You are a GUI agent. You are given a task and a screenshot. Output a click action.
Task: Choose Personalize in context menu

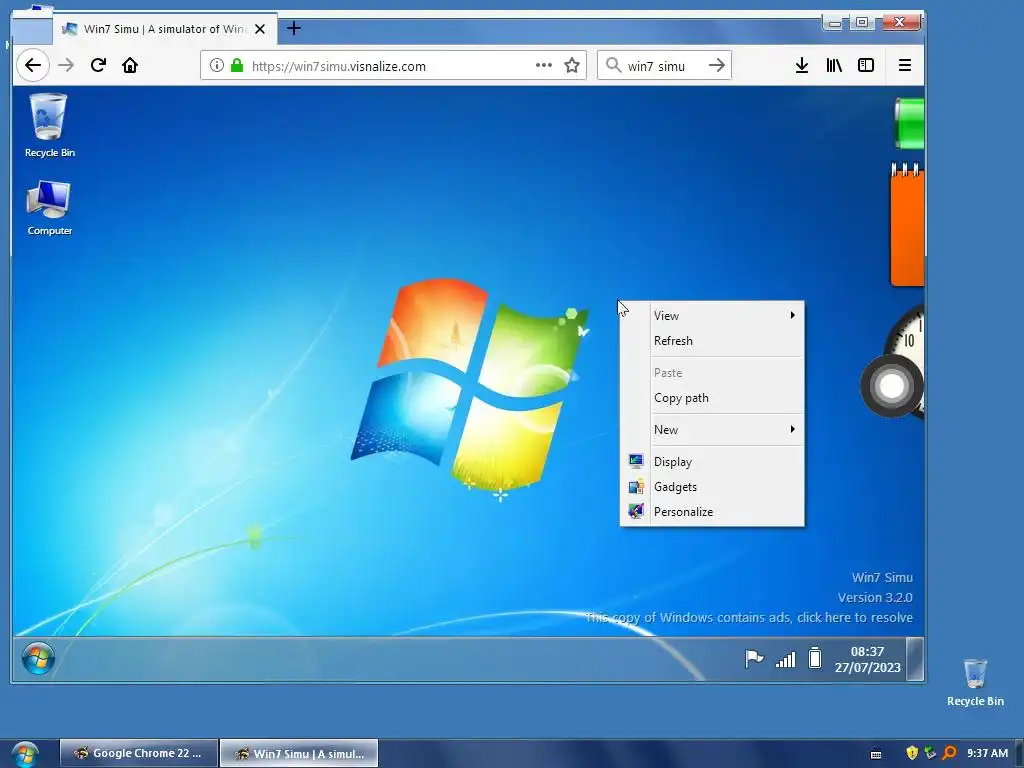point(712,512)
